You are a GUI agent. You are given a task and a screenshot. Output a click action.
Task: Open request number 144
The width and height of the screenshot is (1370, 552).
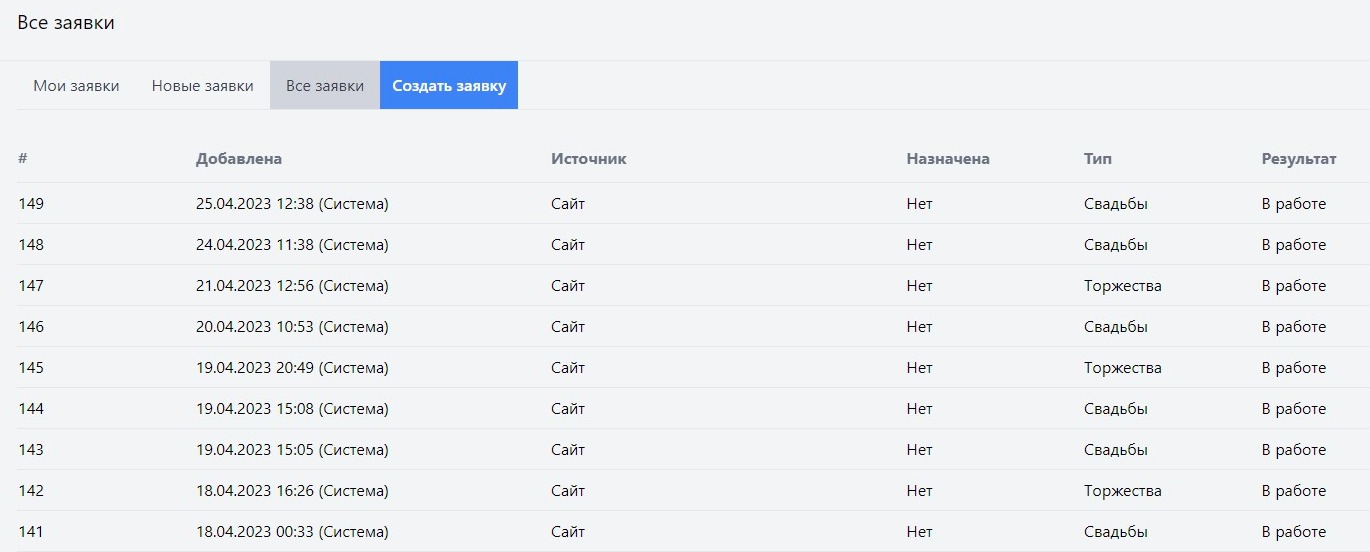(x=31, y=409)
